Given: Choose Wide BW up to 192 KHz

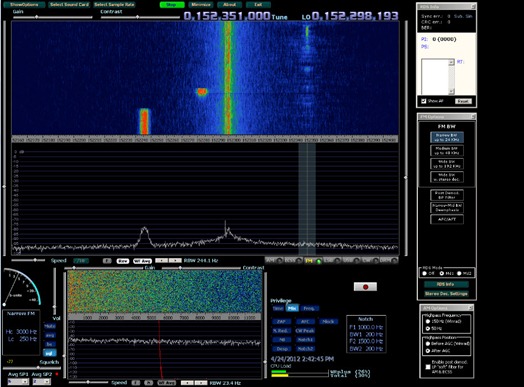Looking at the screenshot, I should (447, 164).
